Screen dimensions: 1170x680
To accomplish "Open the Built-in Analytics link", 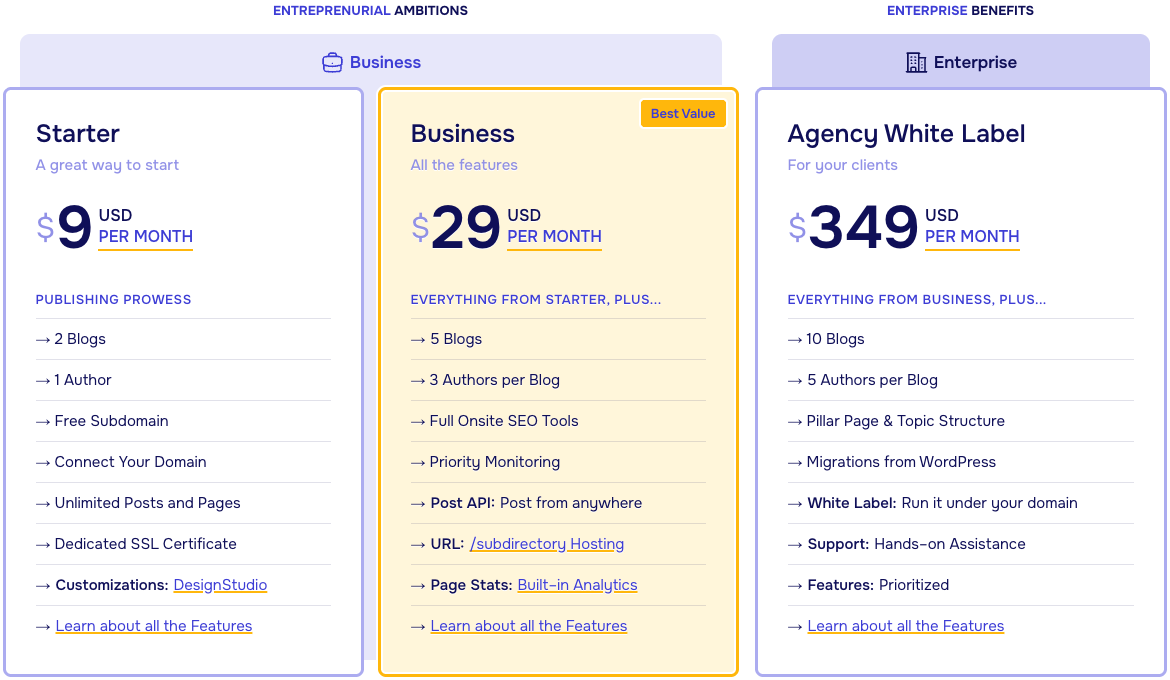I will click(577, 585).
